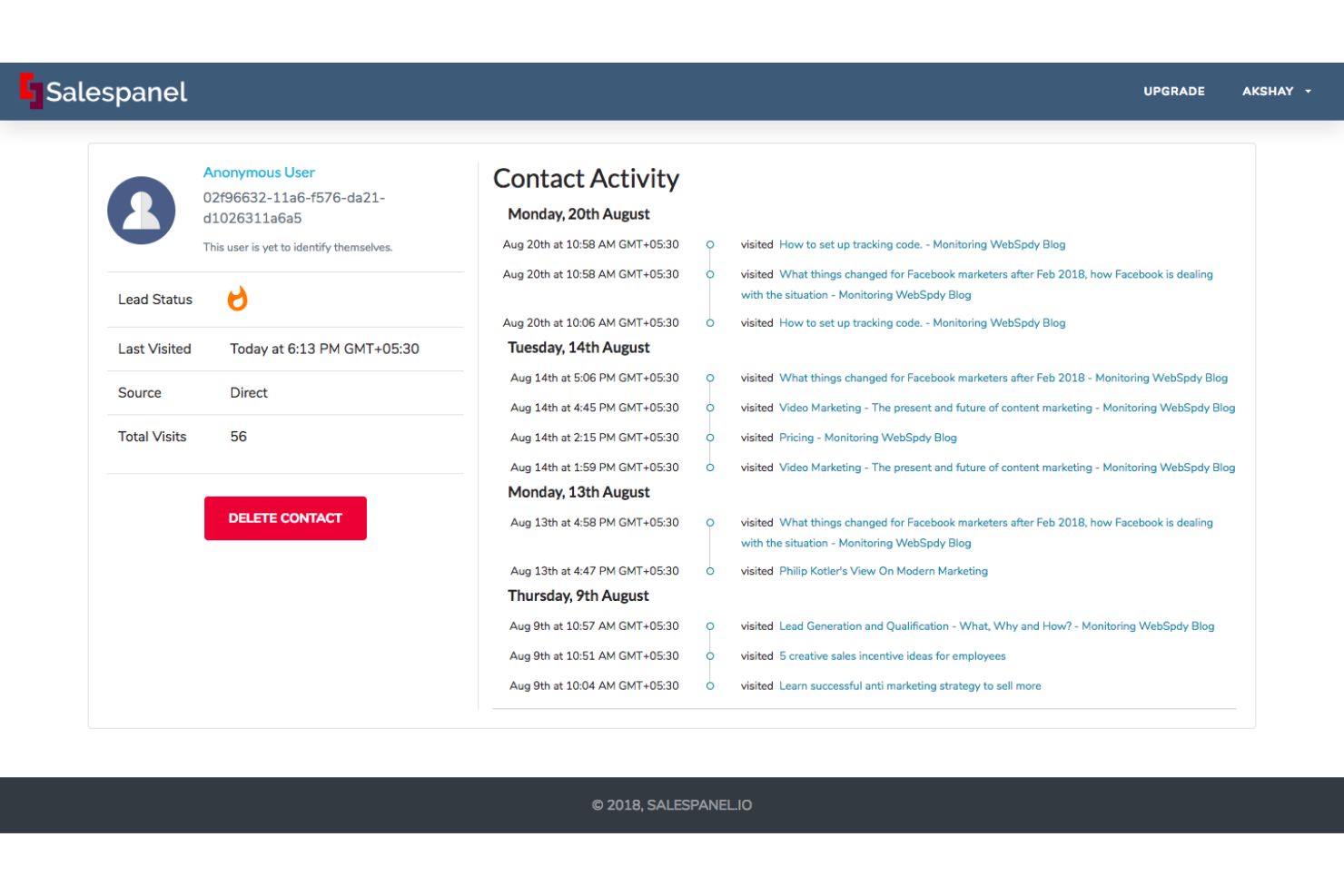Click the timeline marker for Aug 13th 4:47 PM

(x=710, y=572)
